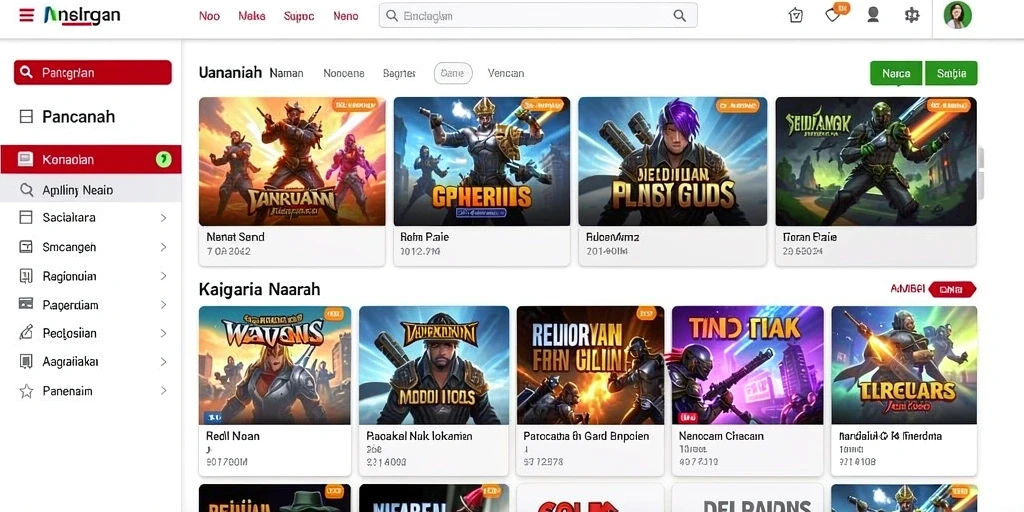Click the pencil icon beside Peclosiian

point(26,333)
